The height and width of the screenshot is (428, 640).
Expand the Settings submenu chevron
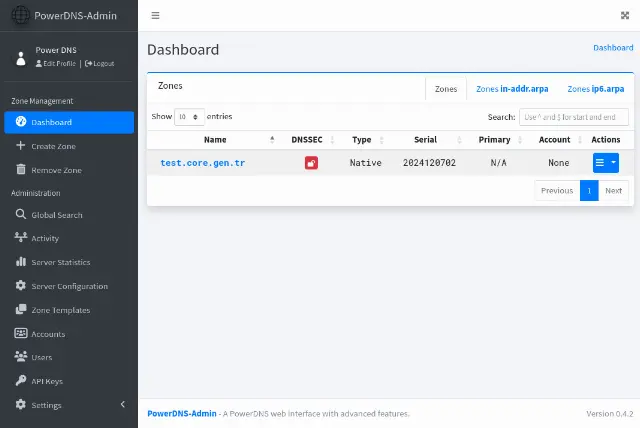click(123, 404)
